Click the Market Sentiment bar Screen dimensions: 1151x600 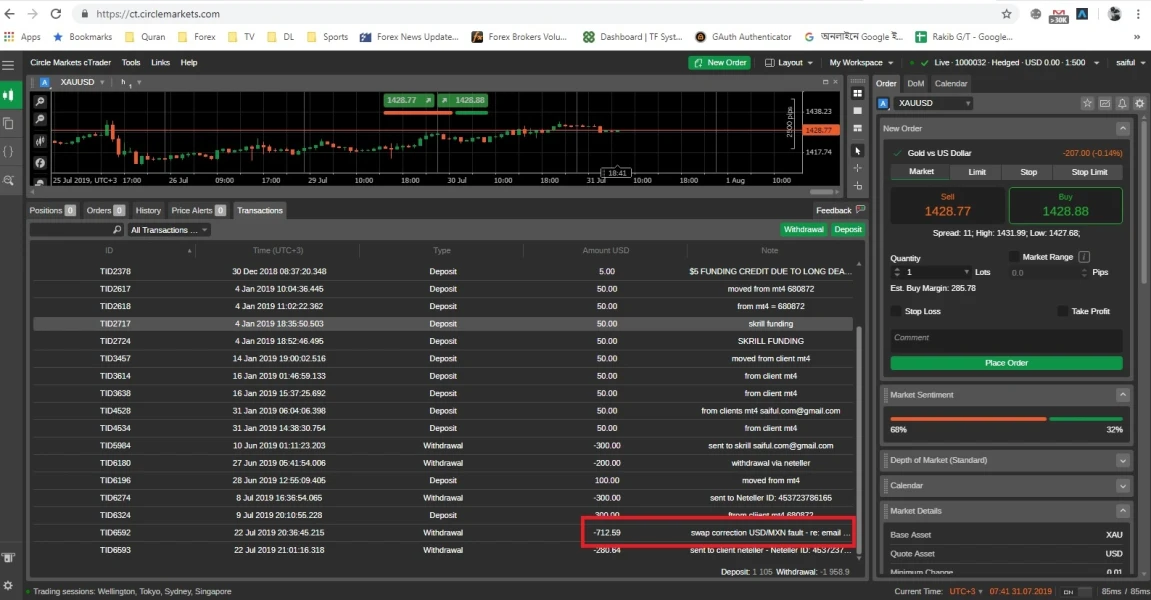[x=1005, y=419]
